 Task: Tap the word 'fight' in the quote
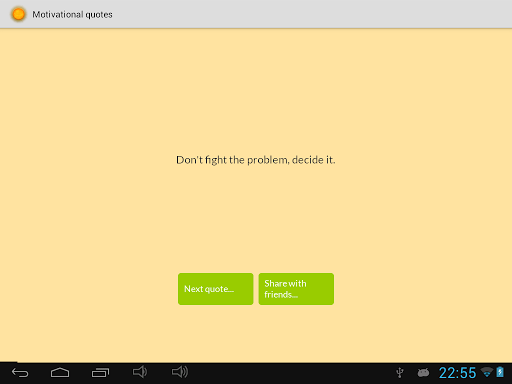click(x=216, y=160)
